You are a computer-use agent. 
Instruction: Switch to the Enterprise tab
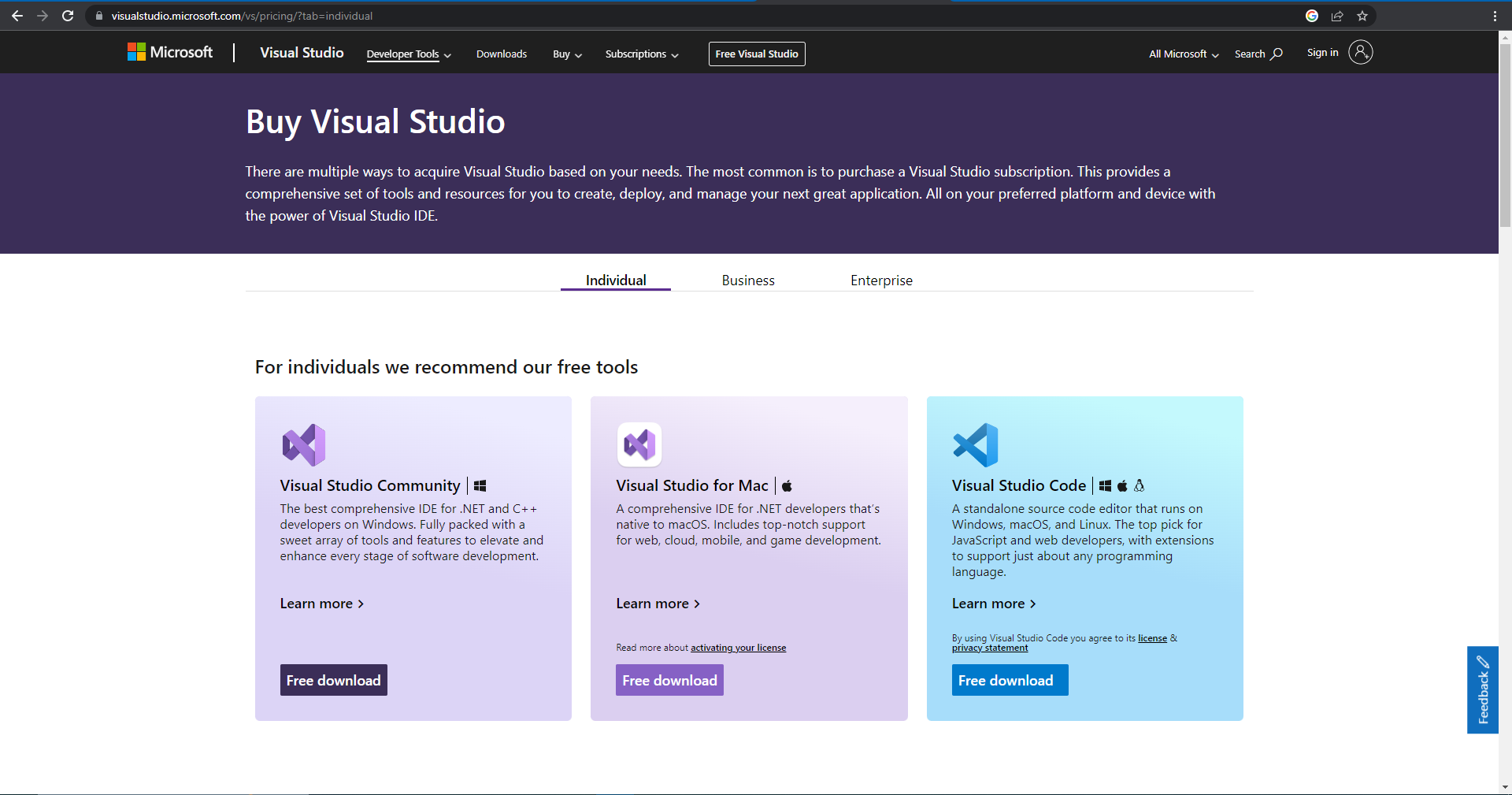coord(881,280)
